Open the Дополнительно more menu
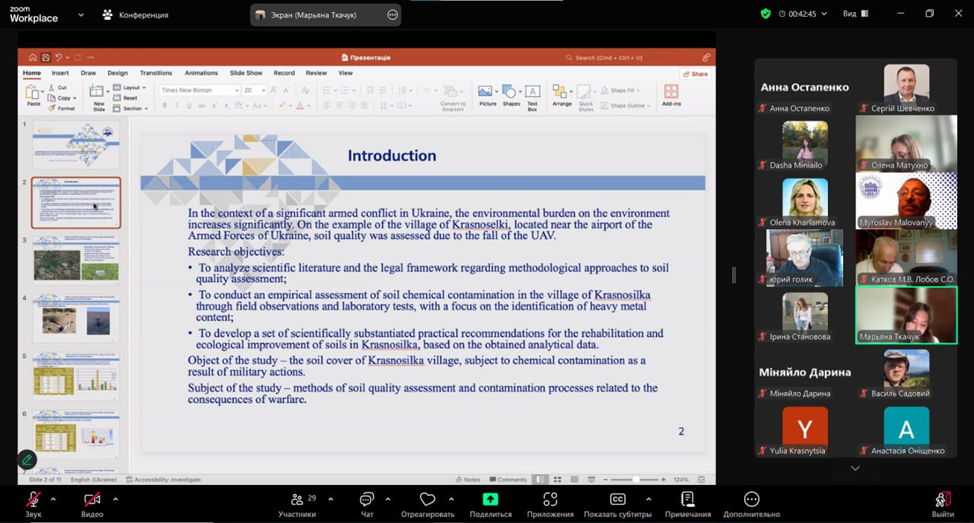974x523 pixels. [x=752, y=504]
